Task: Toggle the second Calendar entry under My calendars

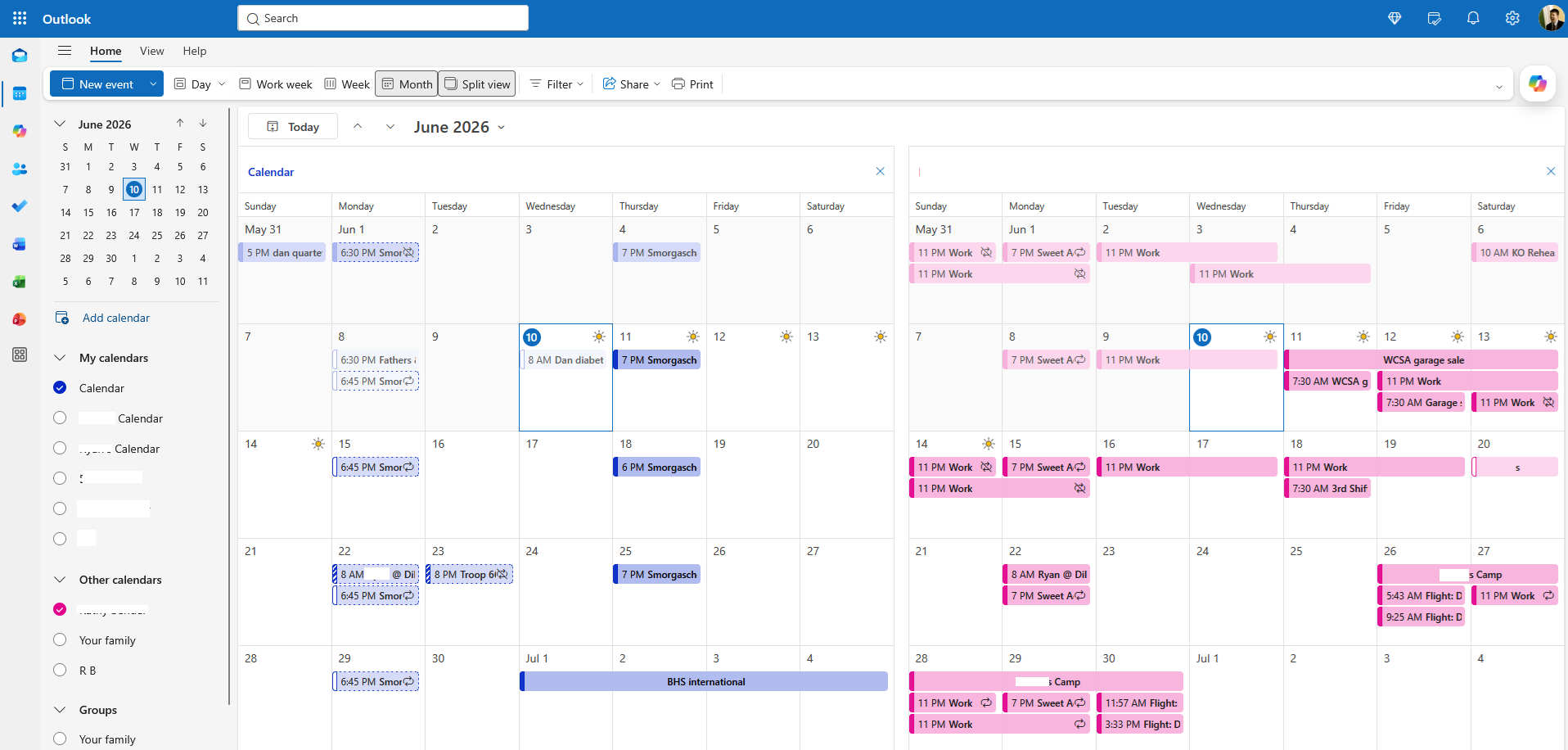Action: coord(60,418)
